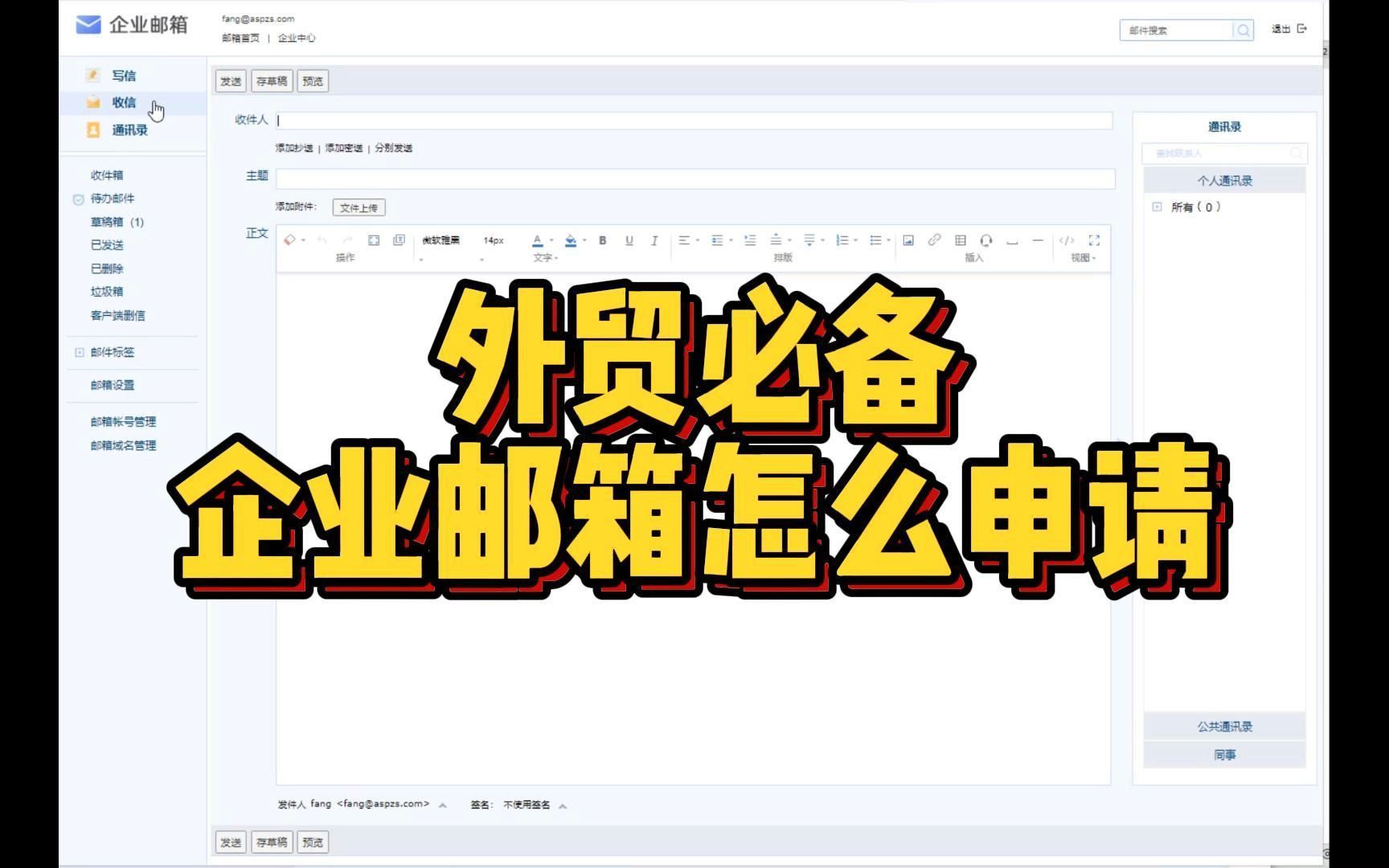Click the 发送 send button
This screenshot has width=1389, height=868.
click(x=229, y=80)
